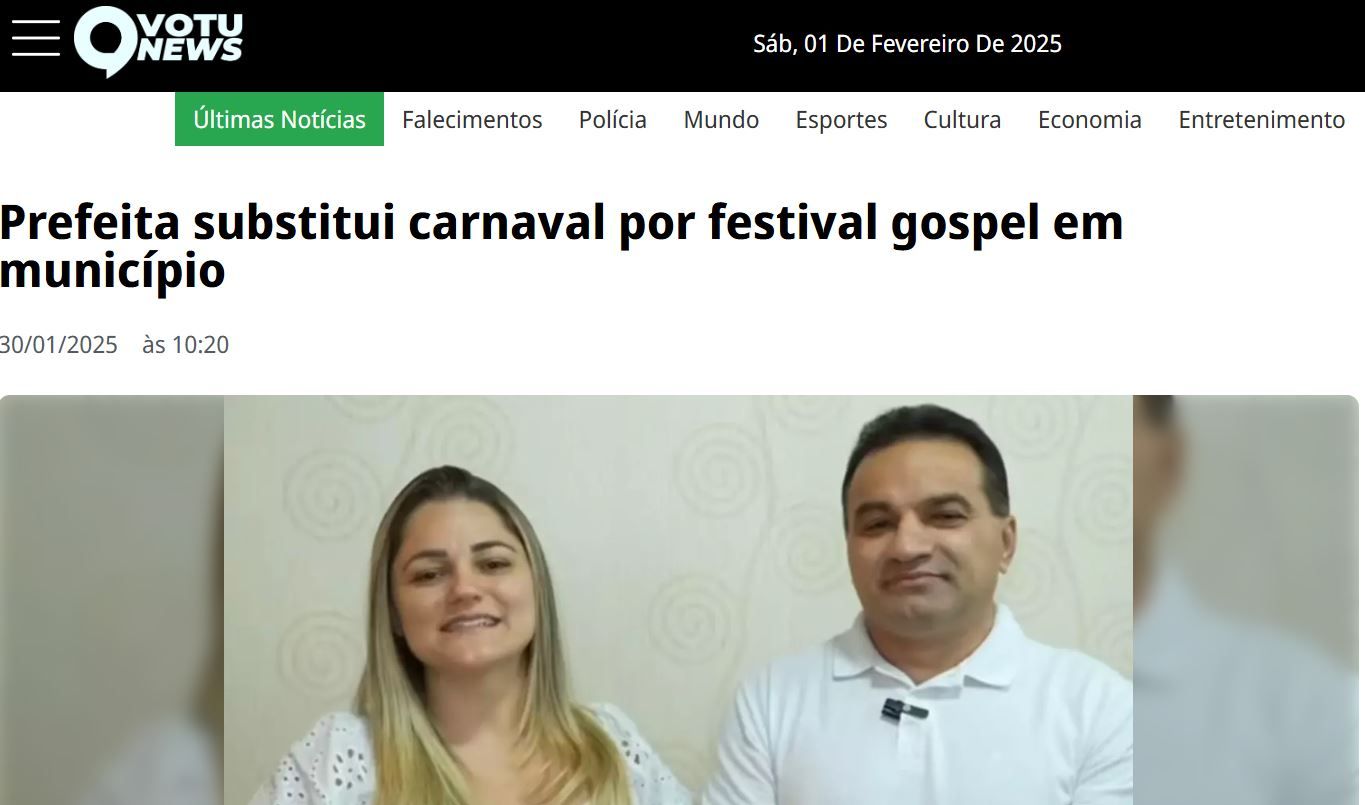
Task: Click the blurred right edge of photo
Action: (x=1246, y=600)
